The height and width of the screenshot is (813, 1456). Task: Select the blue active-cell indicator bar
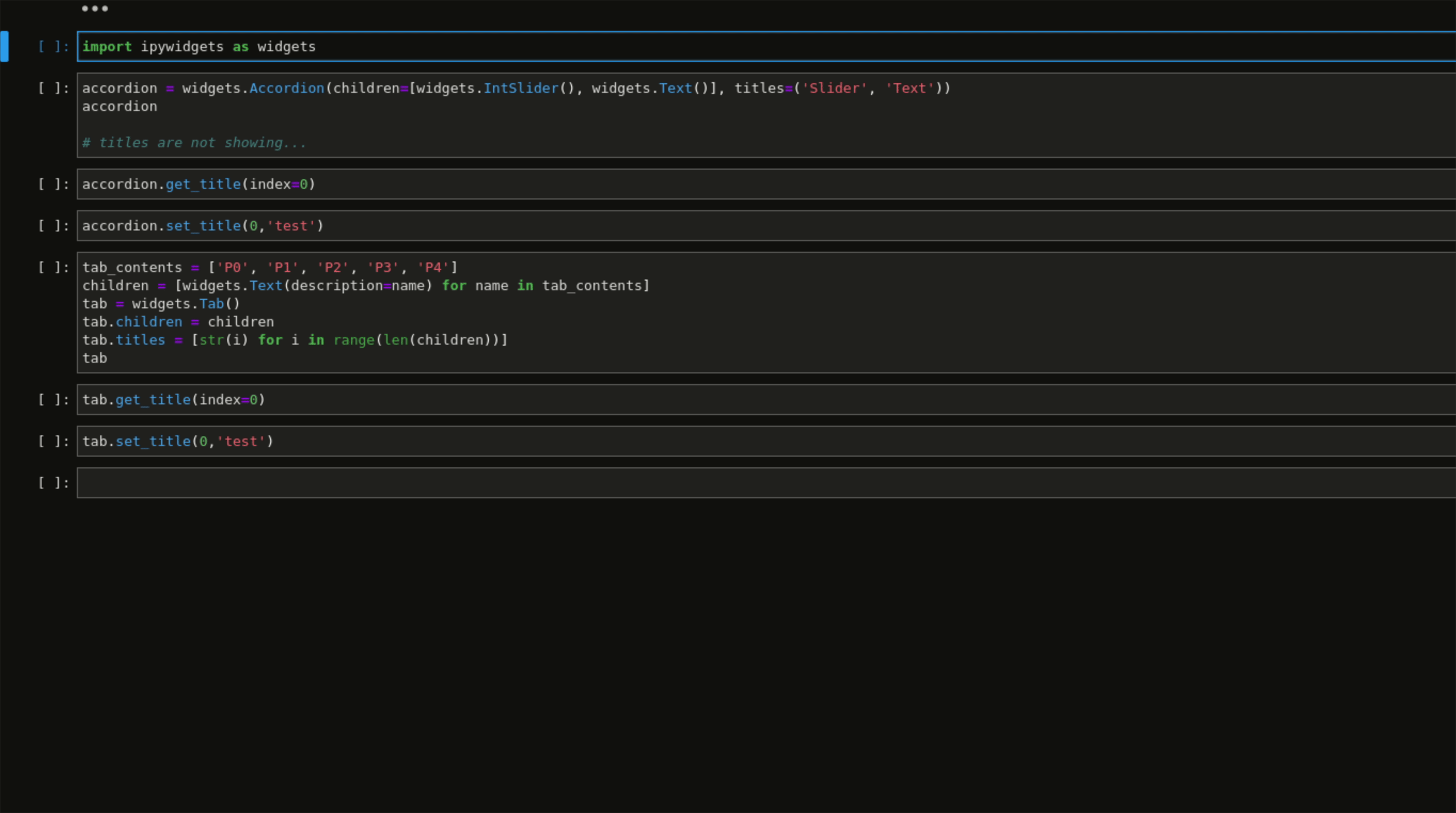click(5, 47)
